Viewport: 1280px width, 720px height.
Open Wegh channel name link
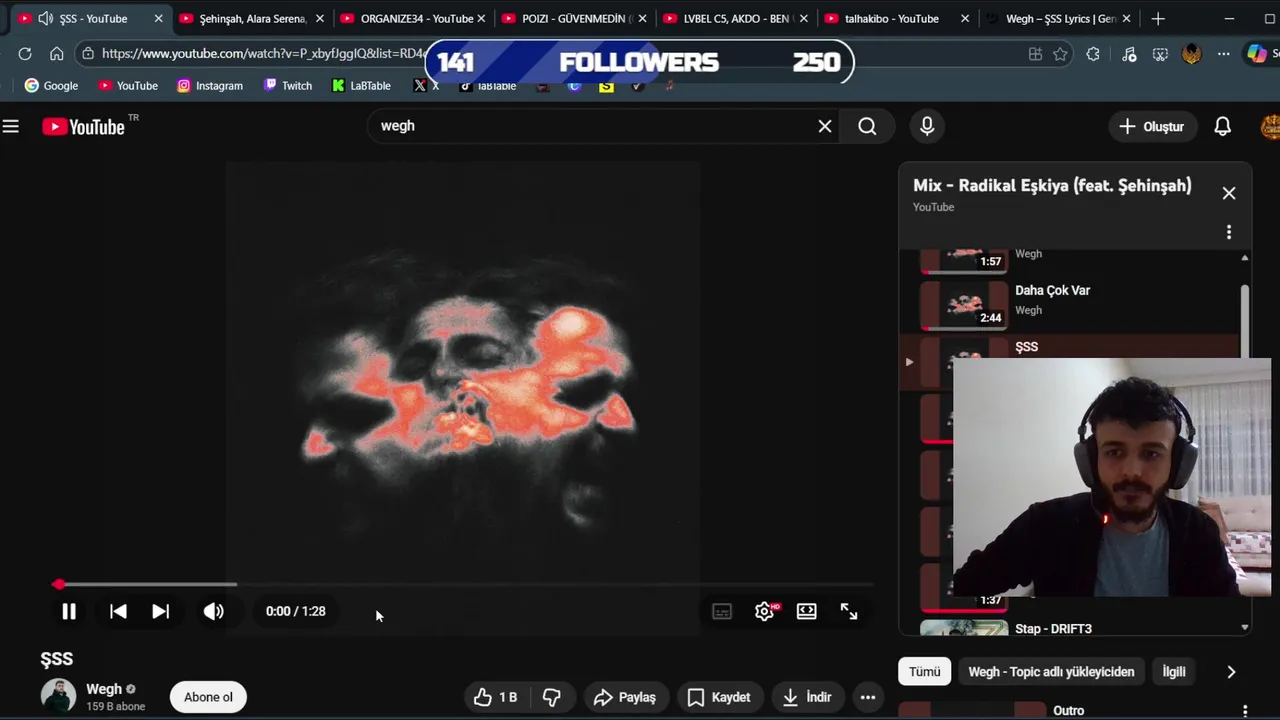(104, 689)
